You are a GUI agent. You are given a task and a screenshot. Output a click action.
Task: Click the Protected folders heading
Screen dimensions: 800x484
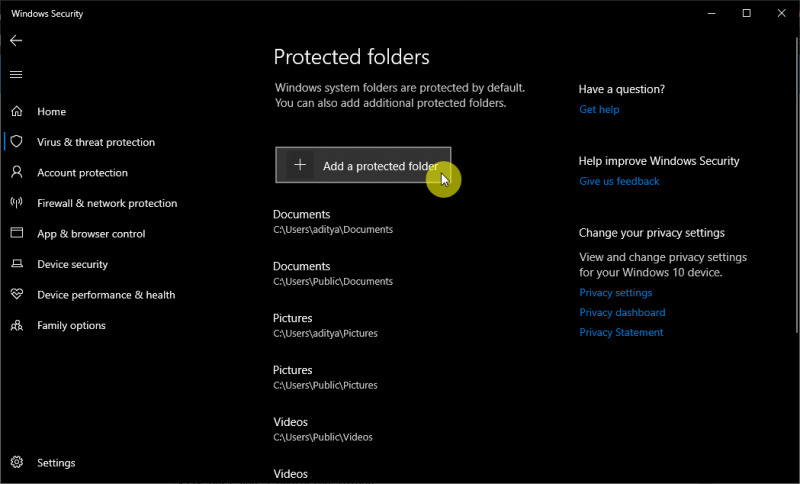(352, 57)
